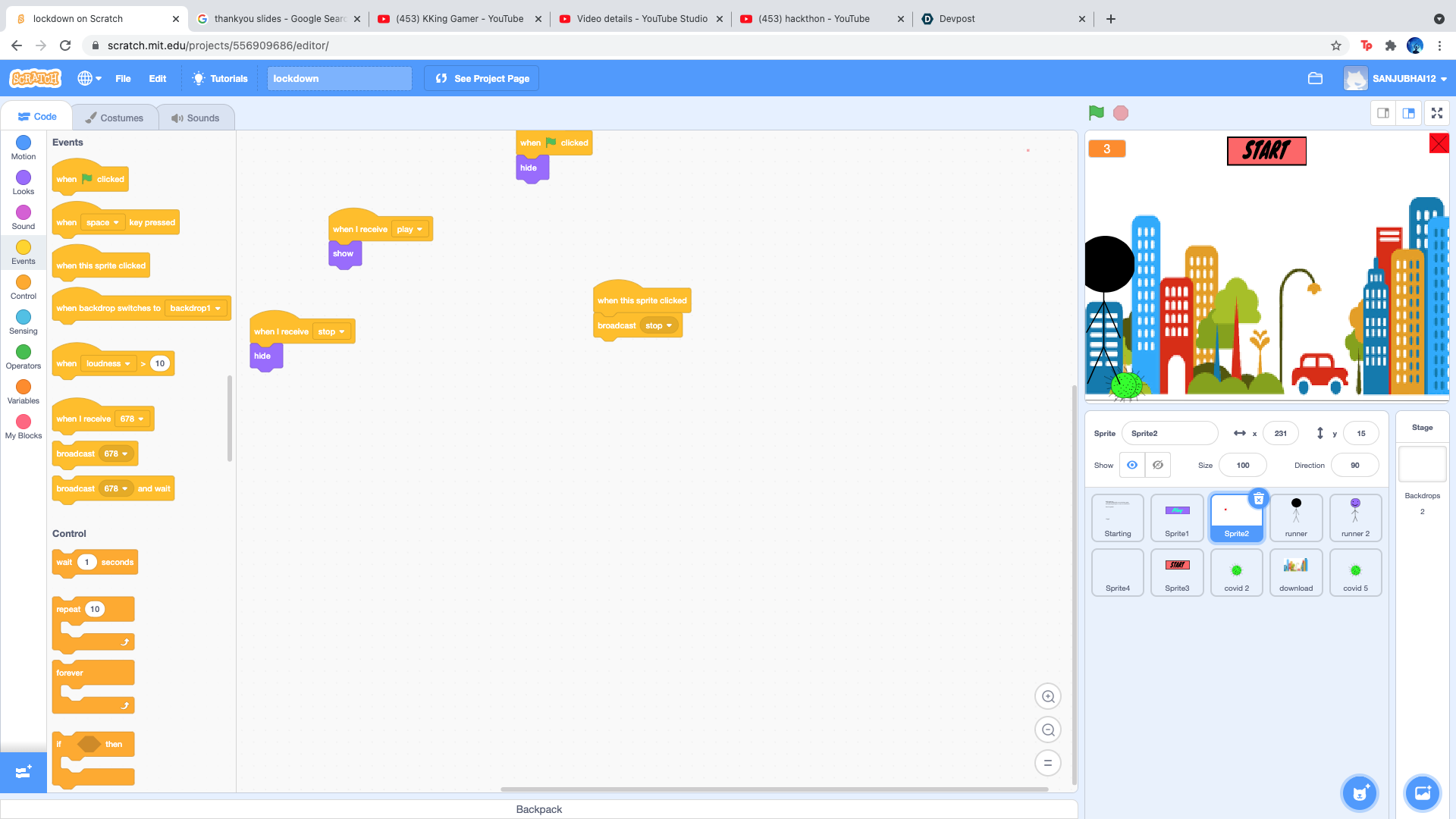The height and width of the screenshot is (819, 1456).
Task: Zoom out the code workspace
Action: [x=1048, y=730]
